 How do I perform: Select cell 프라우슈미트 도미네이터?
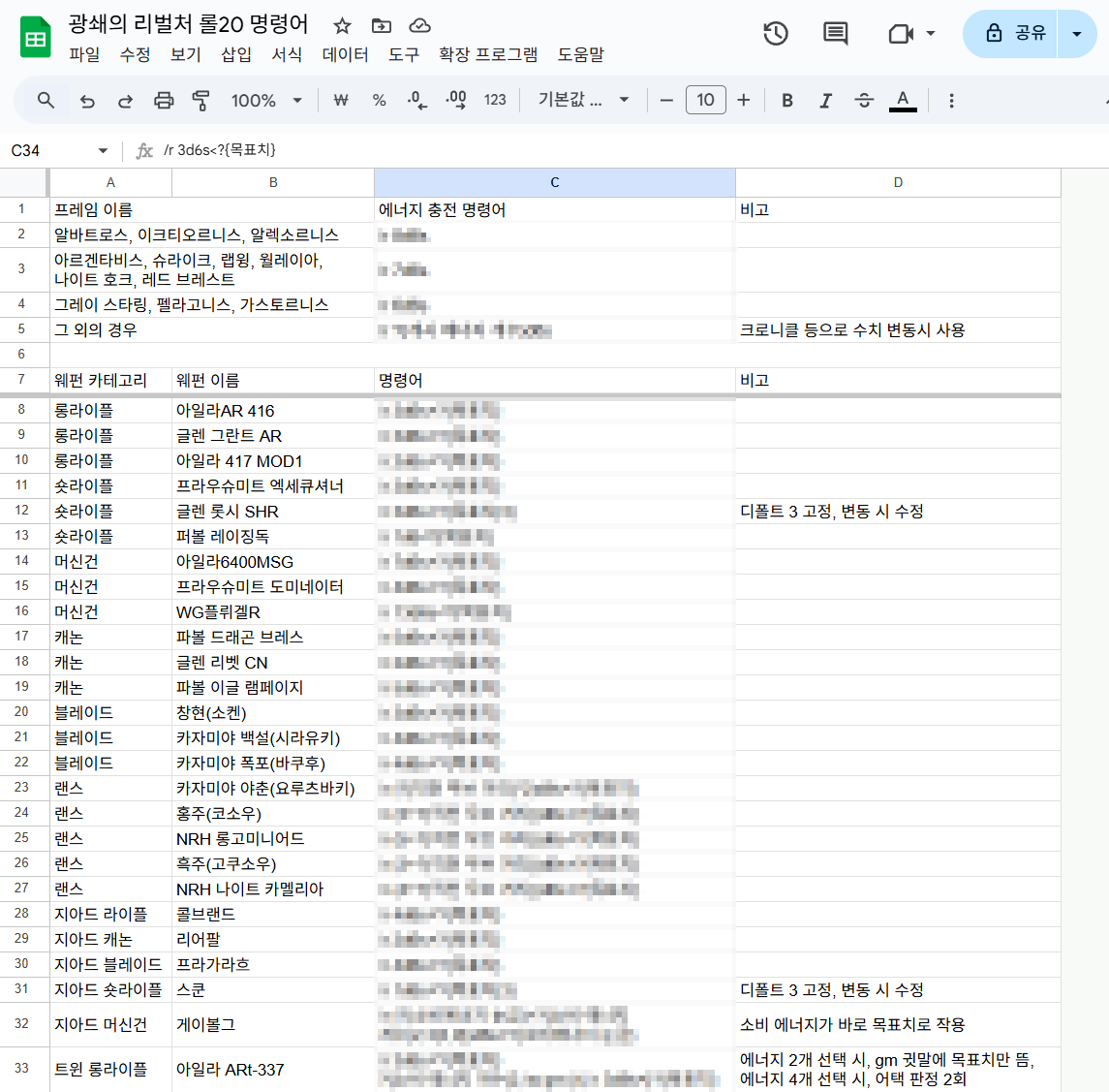(x=273, y=586)
